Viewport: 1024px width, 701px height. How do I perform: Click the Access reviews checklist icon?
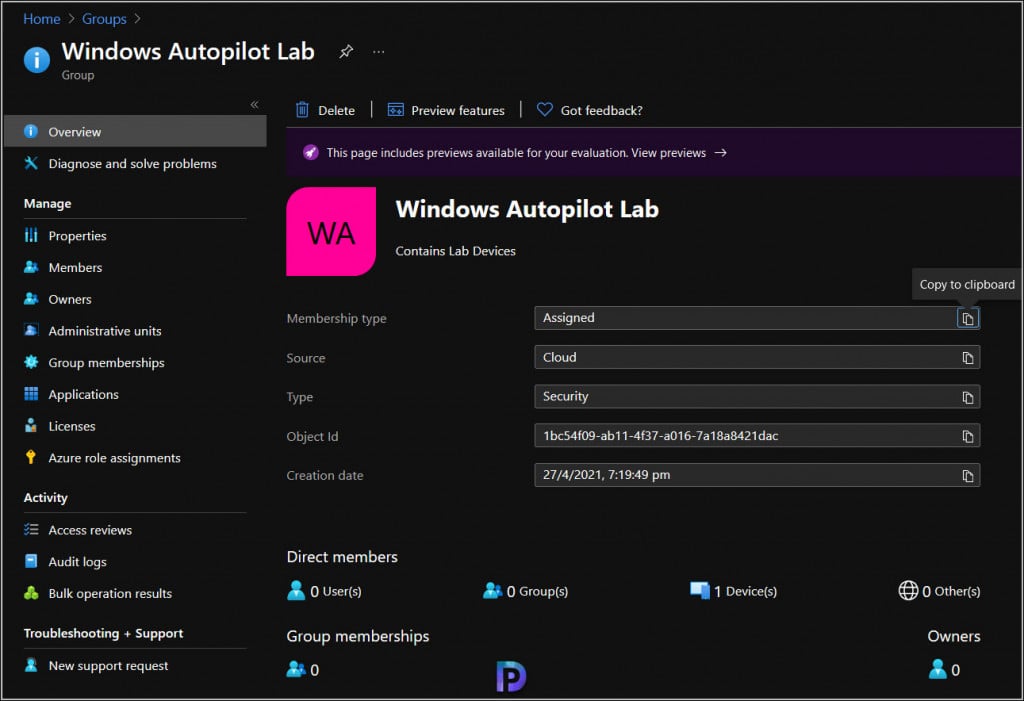tap(31, 529)
